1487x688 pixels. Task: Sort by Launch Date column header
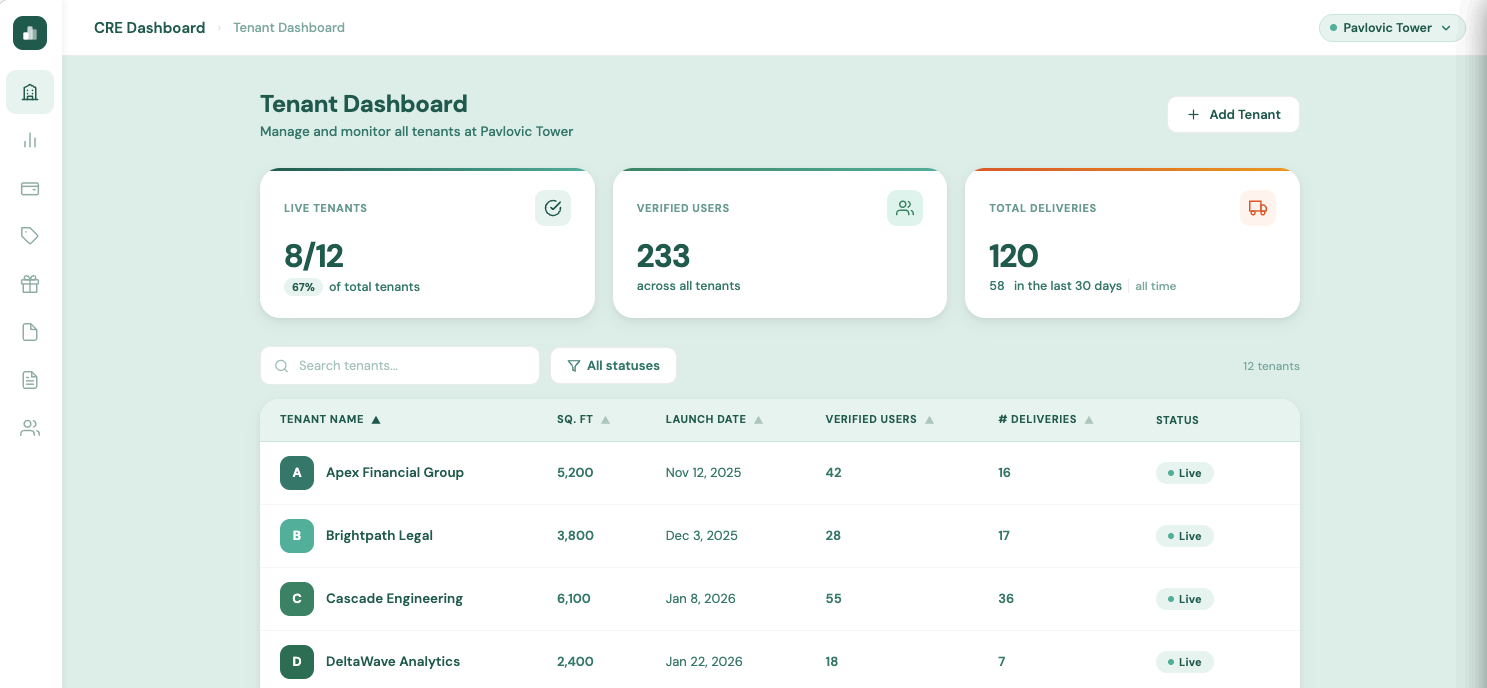(714, 420)
